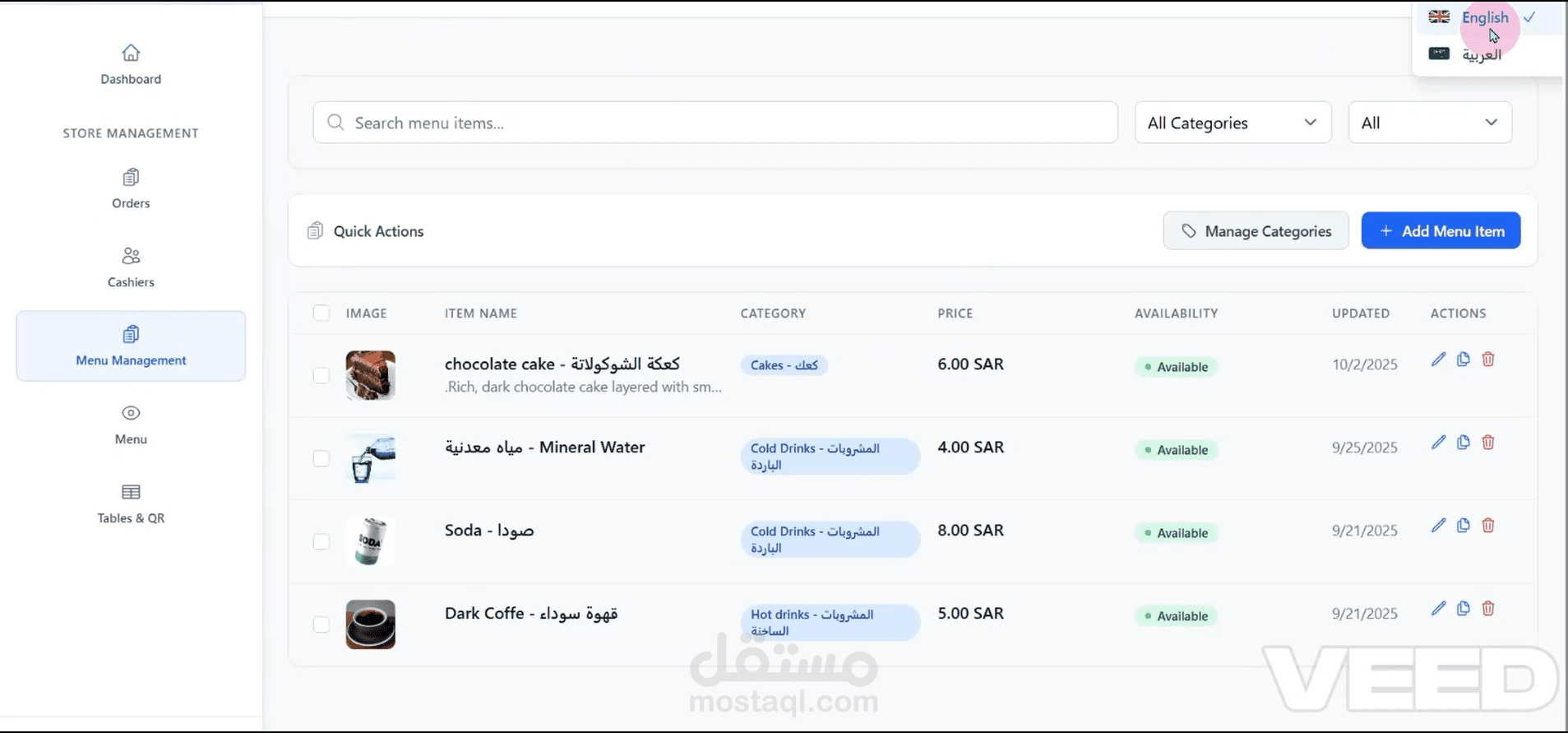
Task: Delete the Soda menu item
Action: (x=1487, y=526)
